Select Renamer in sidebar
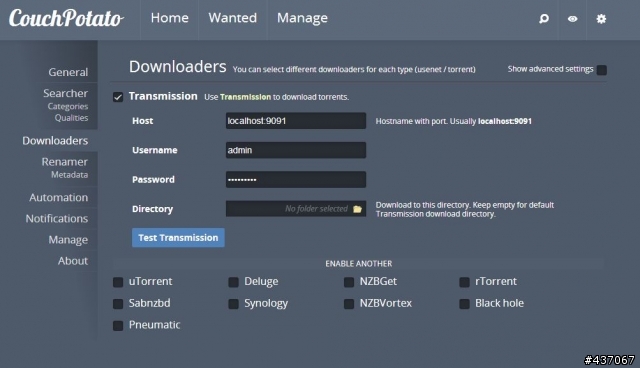This screenshot has width=640, height=368. [64, 162]
